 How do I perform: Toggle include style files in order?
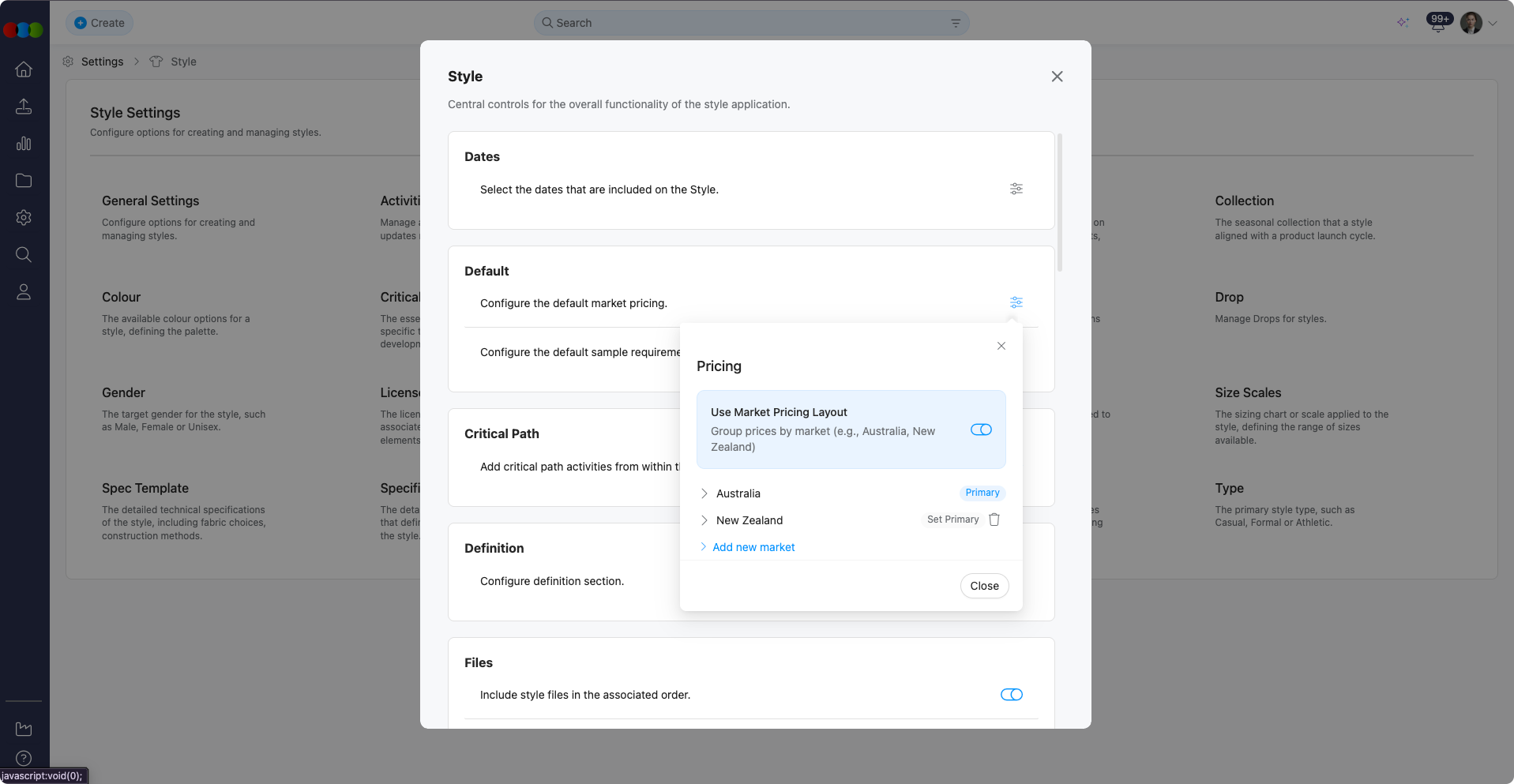tap(1011, 695)
